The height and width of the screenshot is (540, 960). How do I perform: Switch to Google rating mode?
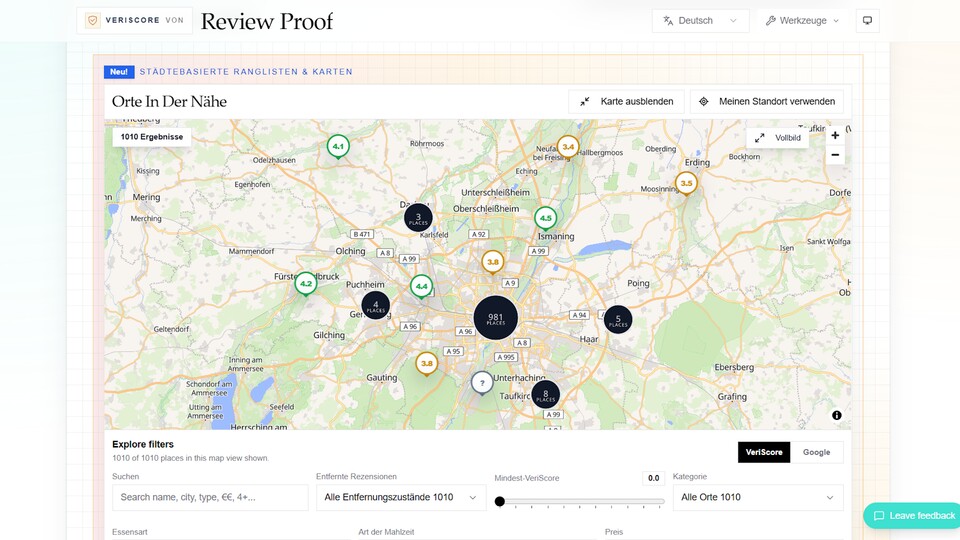tap(816, 452)
